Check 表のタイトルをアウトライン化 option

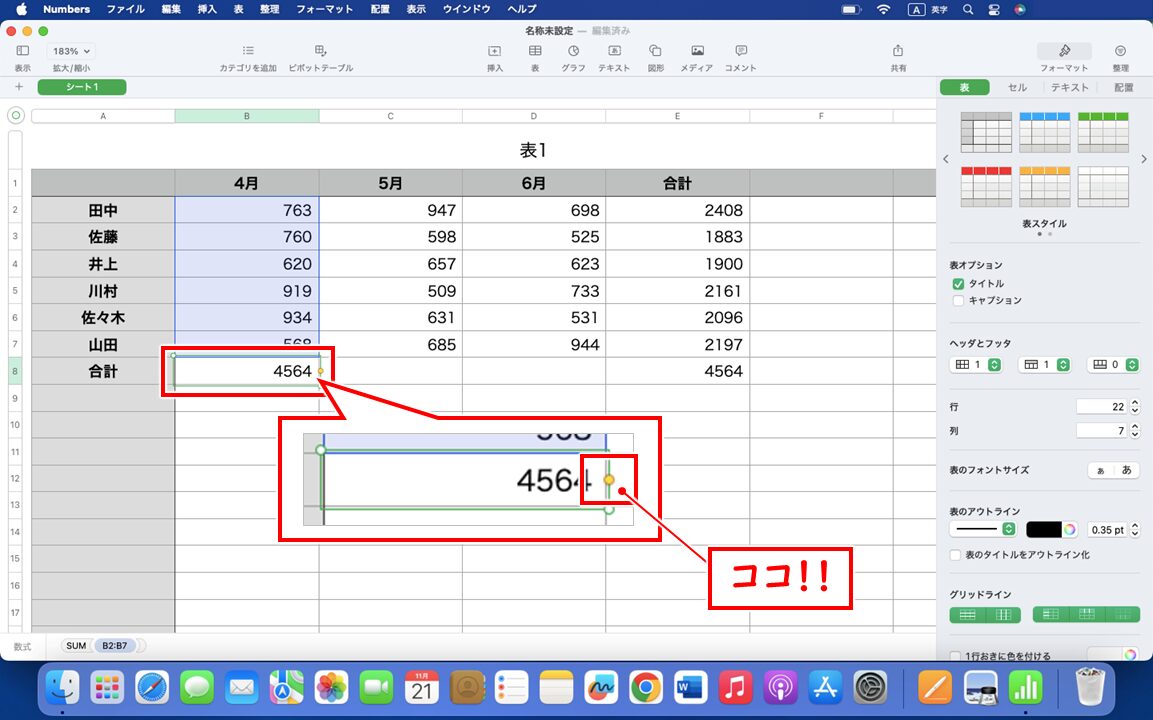tap(955, 555)
